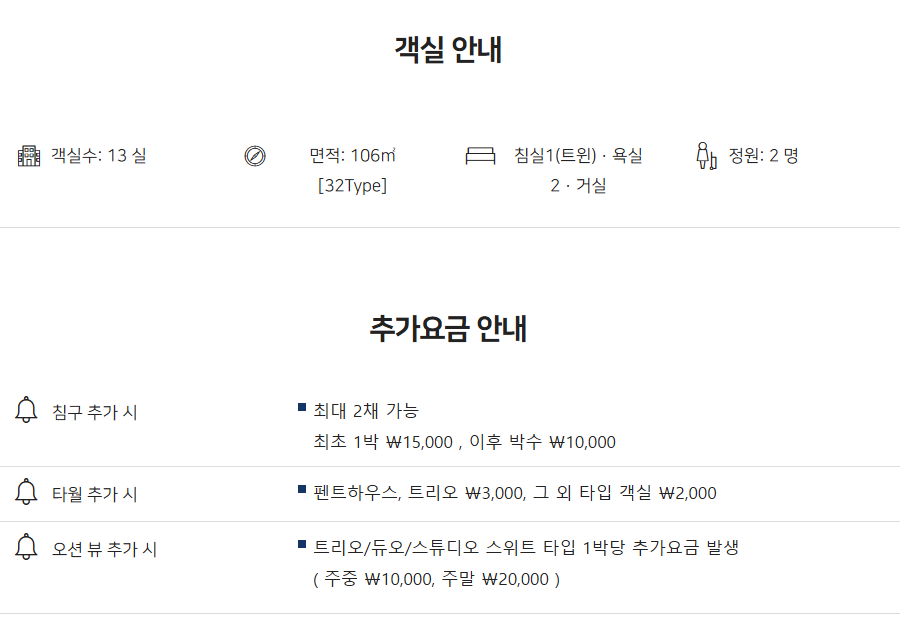Click the 오션 뷰 추가 시 label
This screenshot has width=910, height=643.
tap(105, 549)
